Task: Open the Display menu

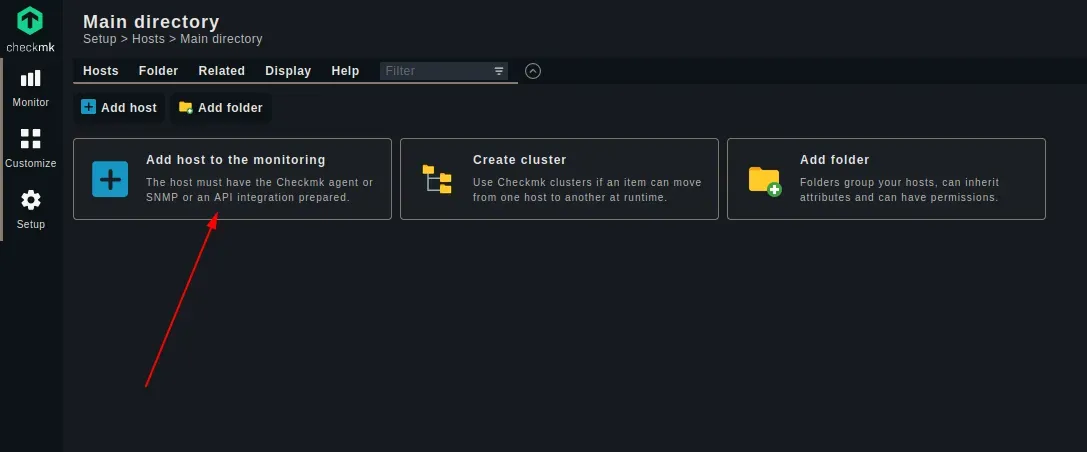Action: (x=288, y=71)
